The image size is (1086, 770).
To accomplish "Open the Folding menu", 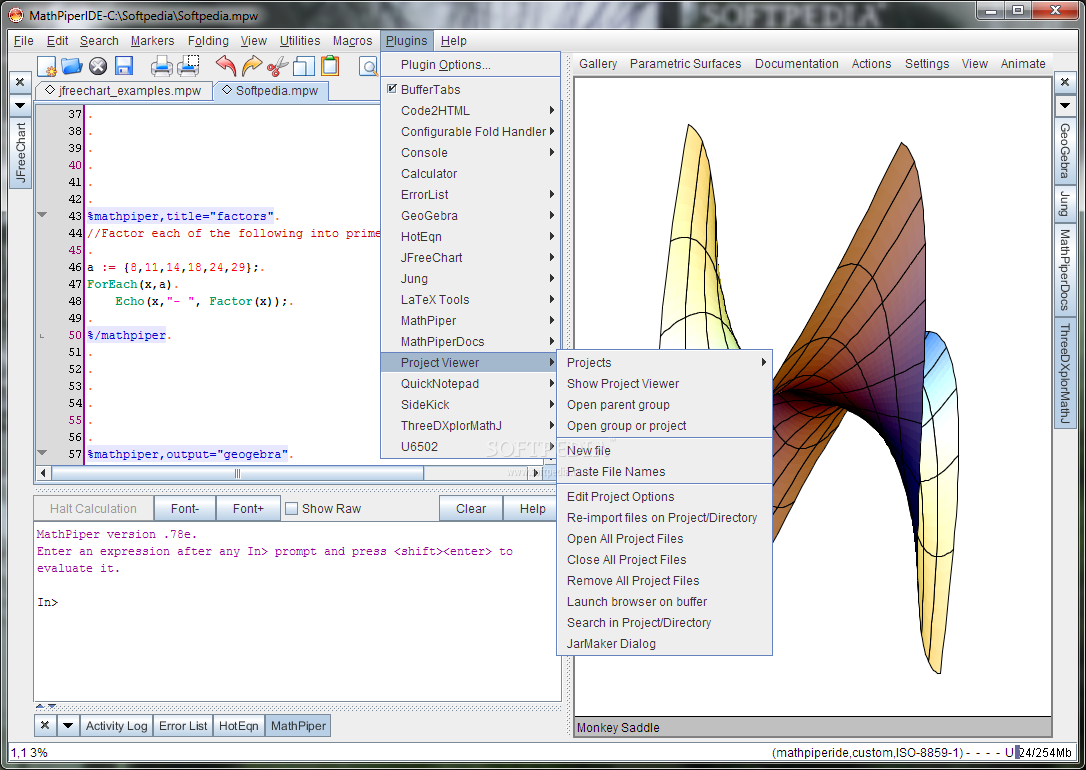I will (x=208, y=41).
